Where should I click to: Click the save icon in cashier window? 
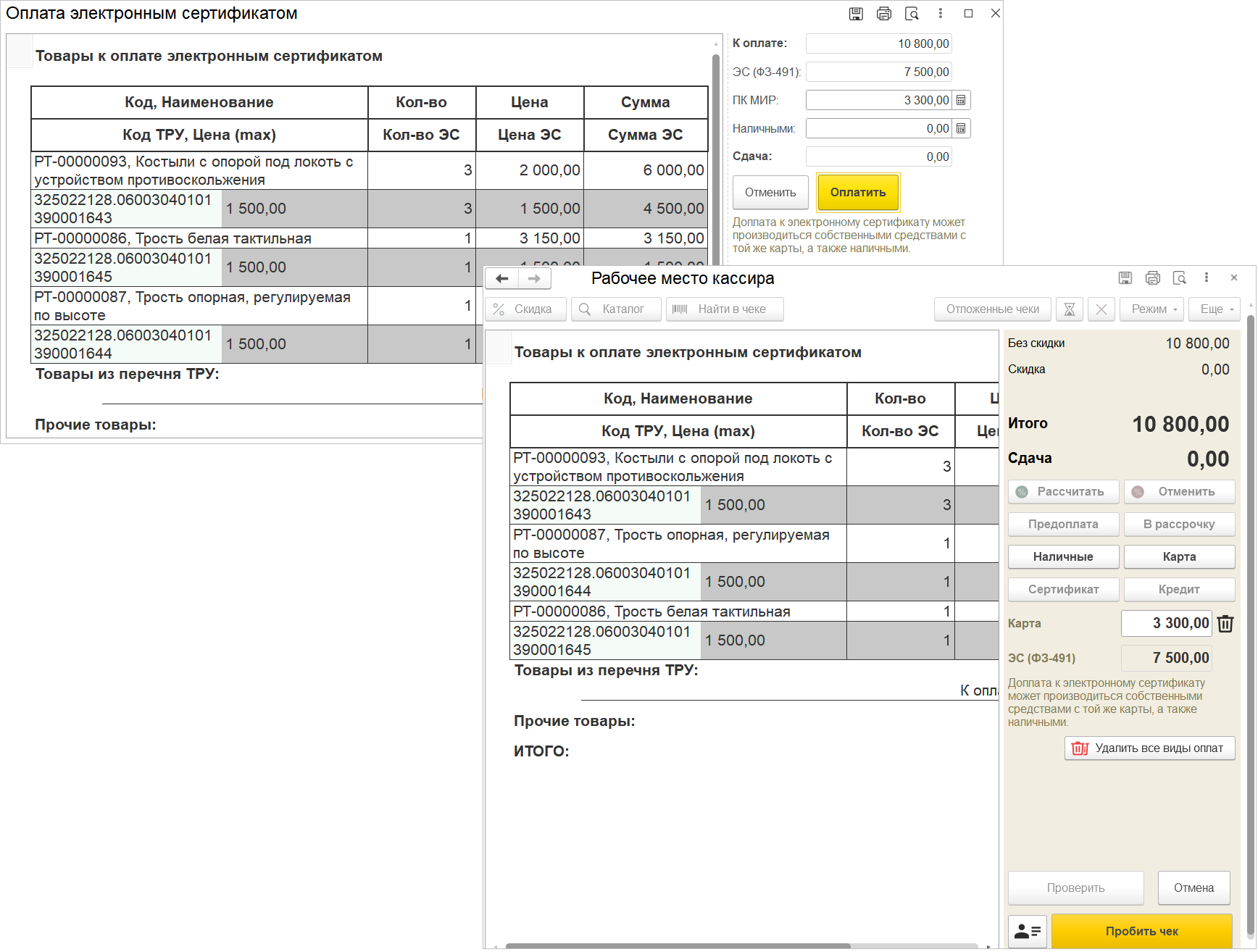pos(1125,278)
